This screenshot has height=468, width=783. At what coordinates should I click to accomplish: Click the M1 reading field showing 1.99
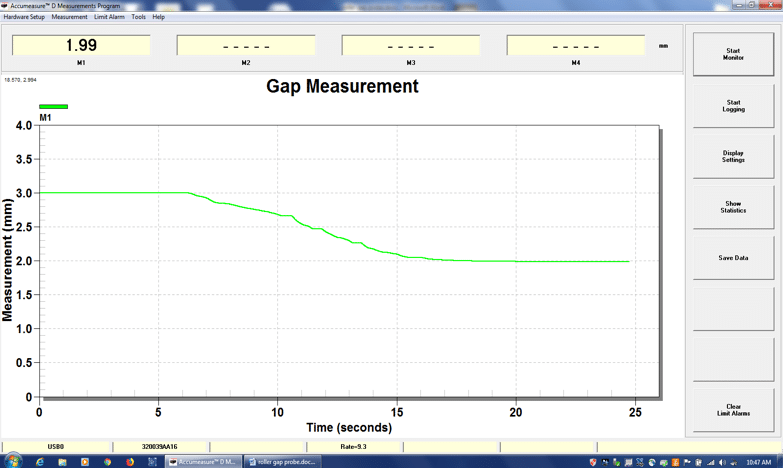click(81, 46)
